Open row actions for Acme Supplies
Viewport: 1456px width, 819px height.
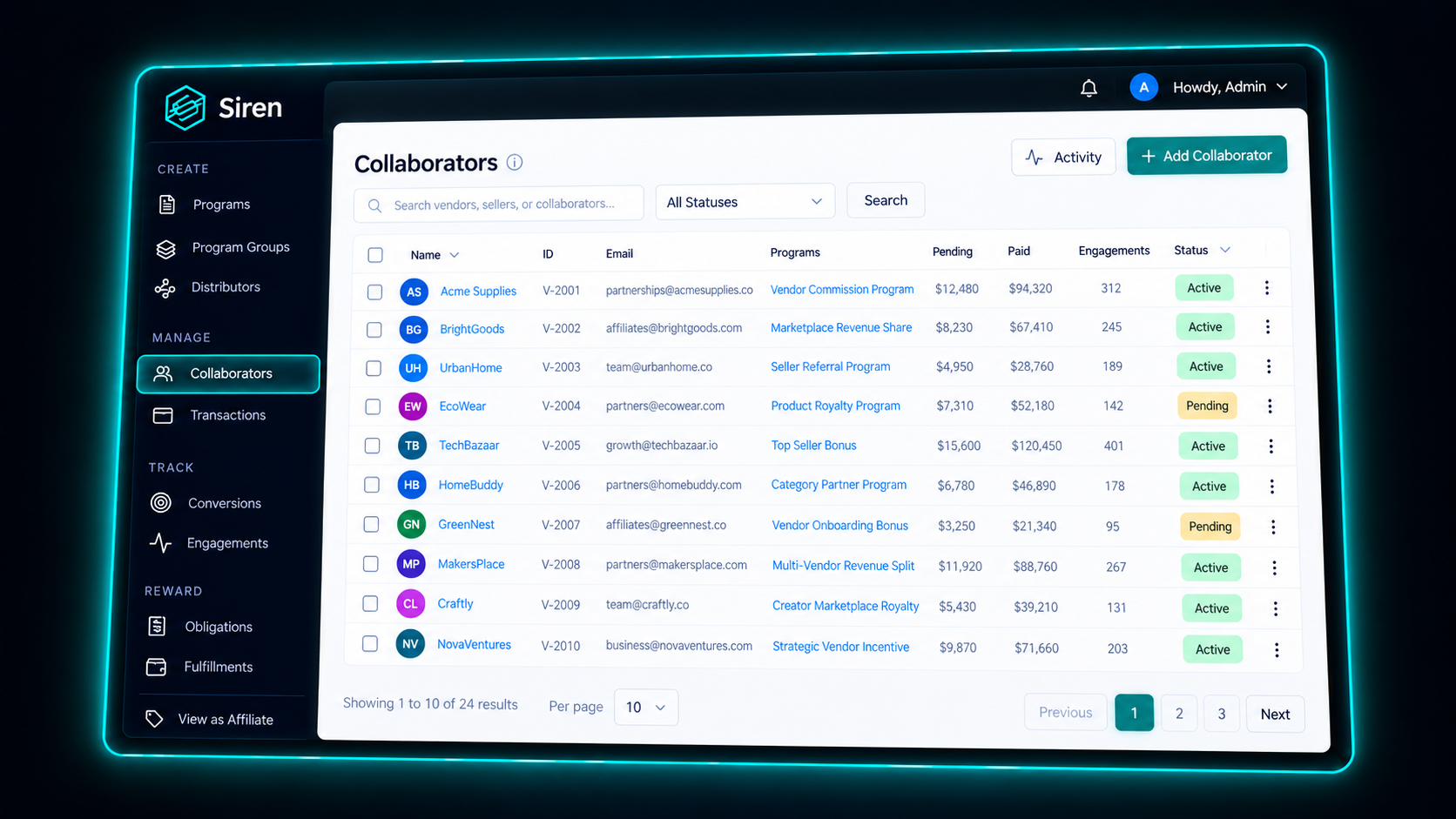point(1266,288)
